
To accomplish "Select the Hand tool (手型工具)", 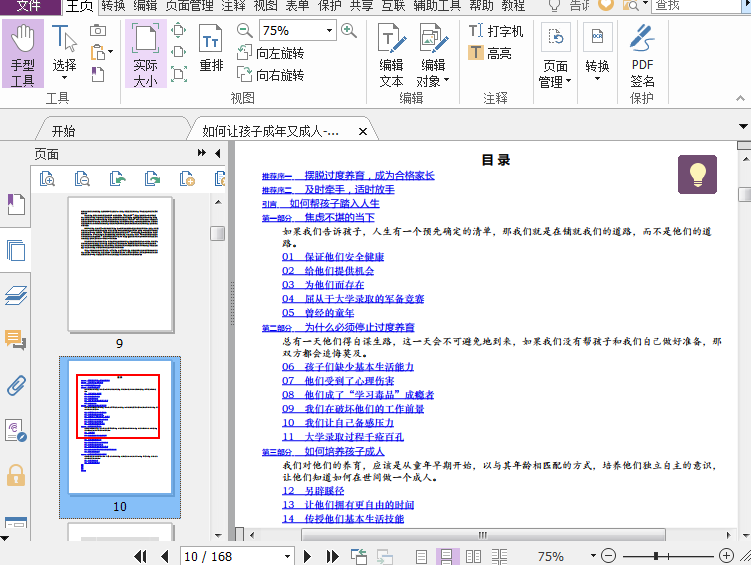I will point(23,54).
